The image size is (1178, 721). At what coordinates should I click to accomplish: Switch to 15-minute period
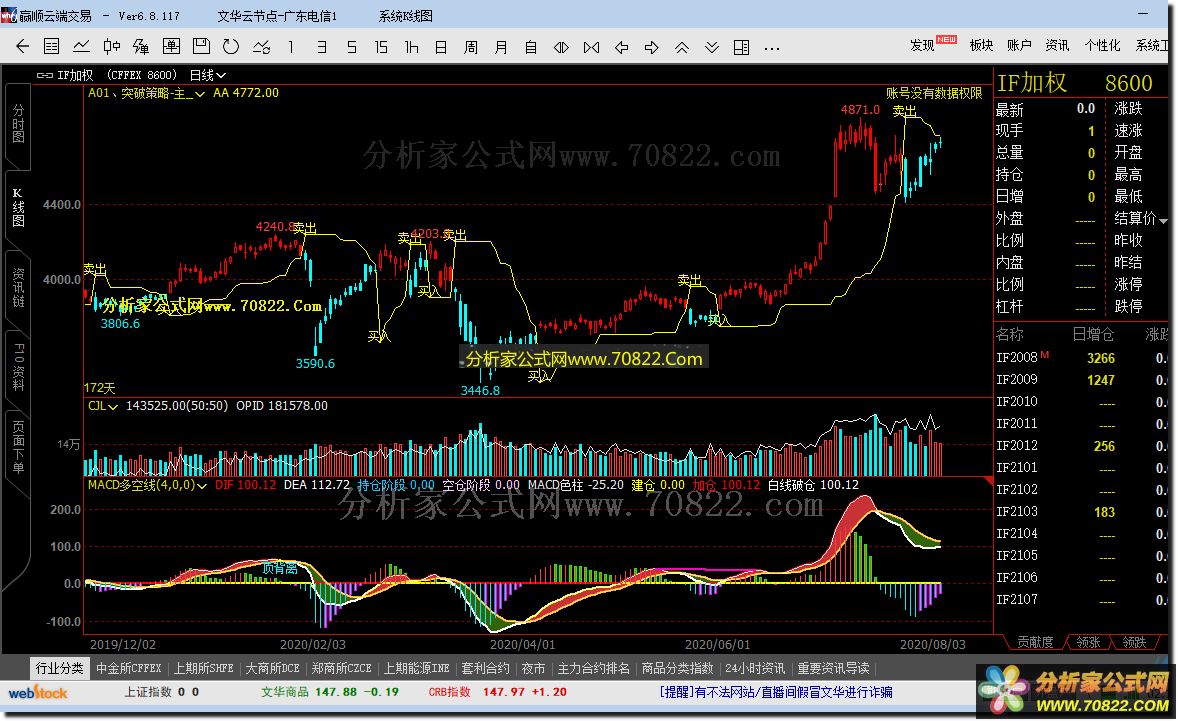point(381,47)
